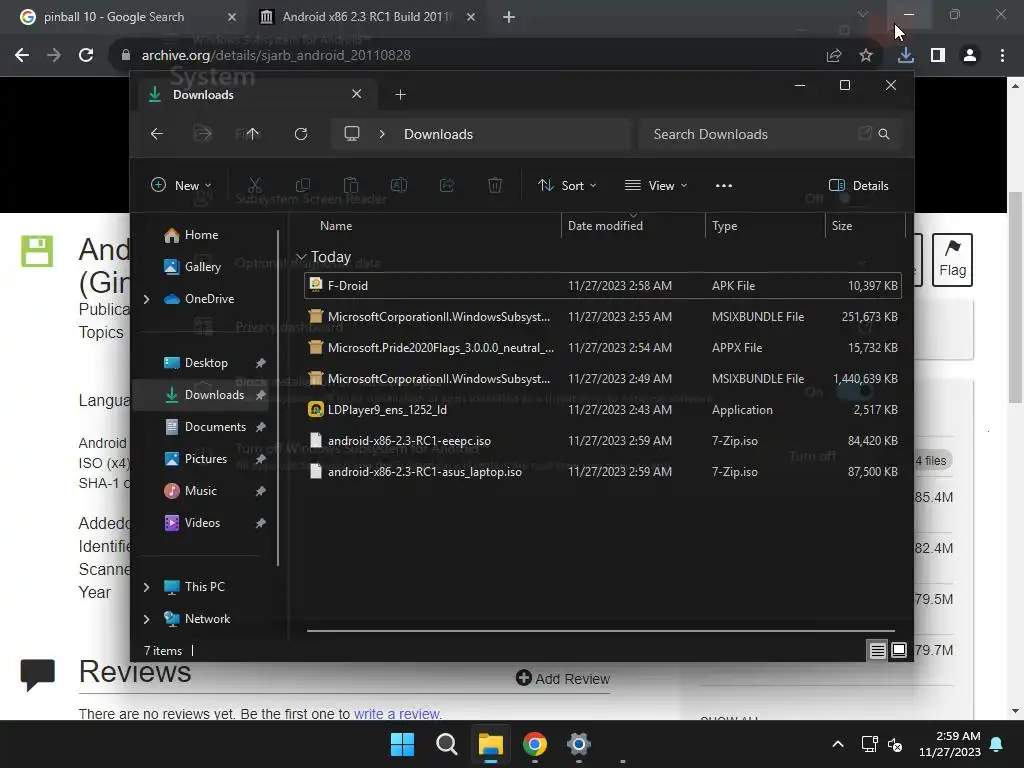Switch to details list view icon in status bar
Viewport: 1024px width, 768px height.
tap(877, 650)
